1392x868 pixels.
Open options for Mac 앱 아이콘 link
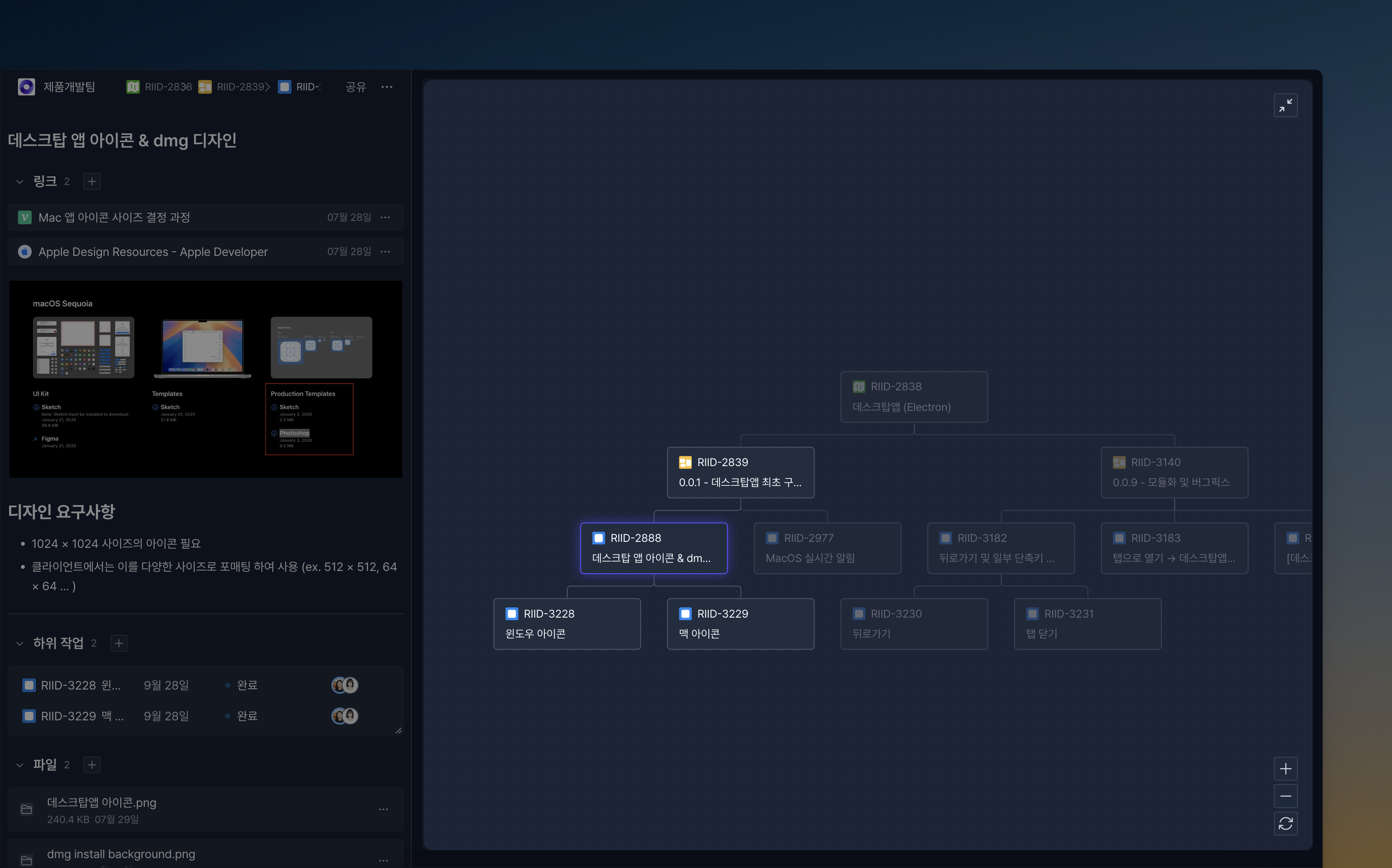pos(385,217)
